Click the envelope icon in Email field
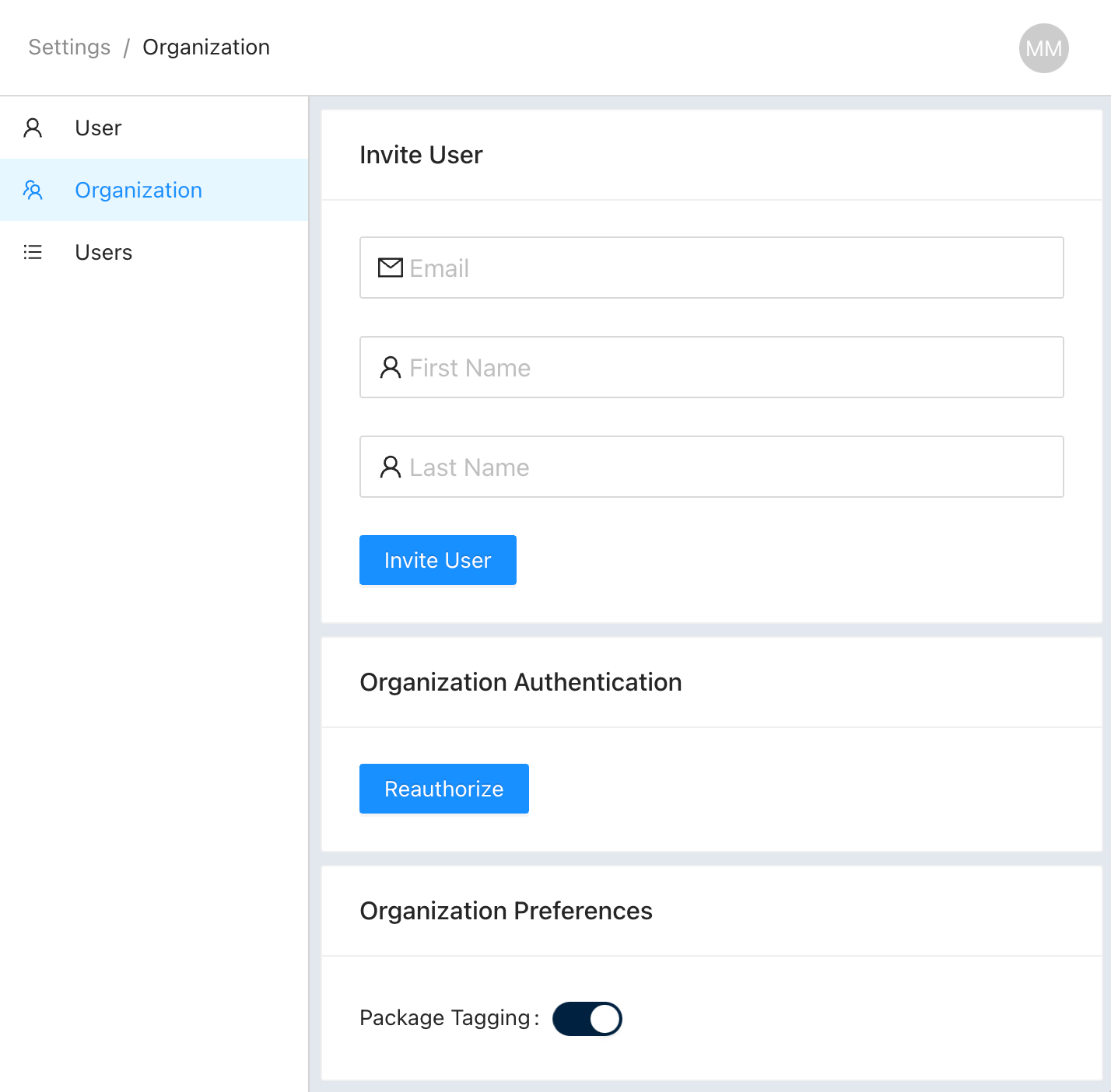This screenshot has height=1092, width=1111. tap(391, 268)
